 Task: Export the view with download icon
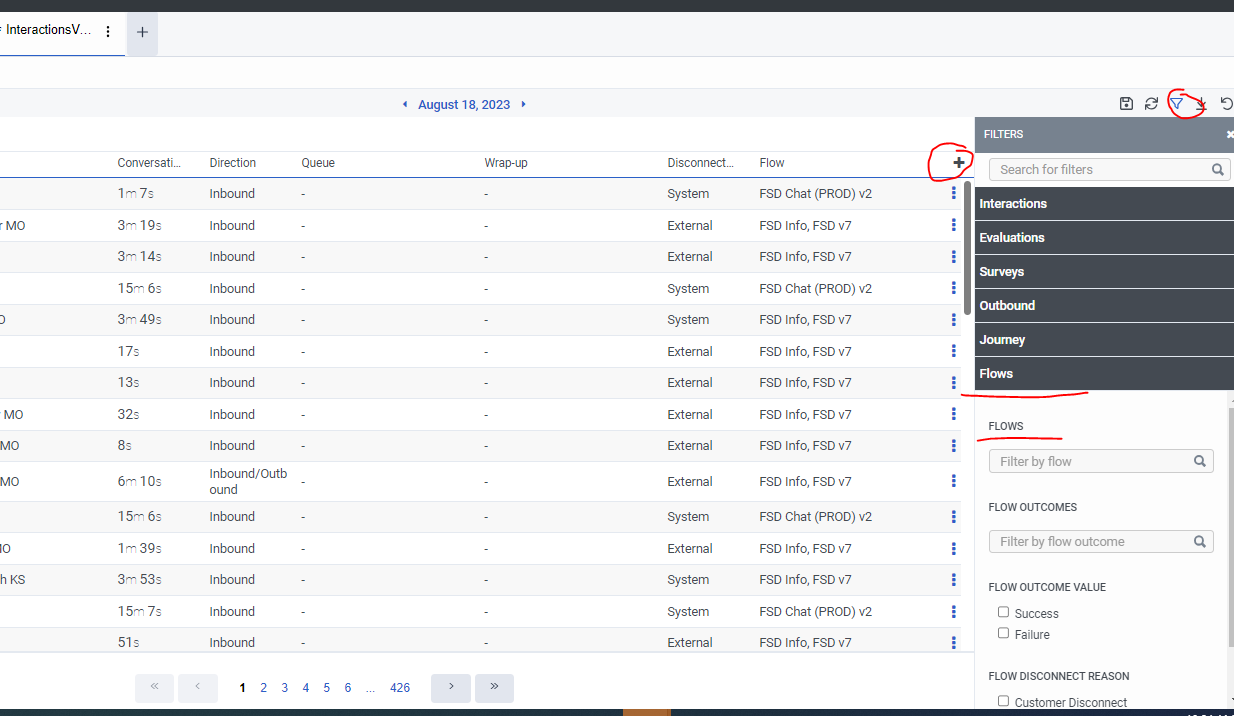(1202, 104)
